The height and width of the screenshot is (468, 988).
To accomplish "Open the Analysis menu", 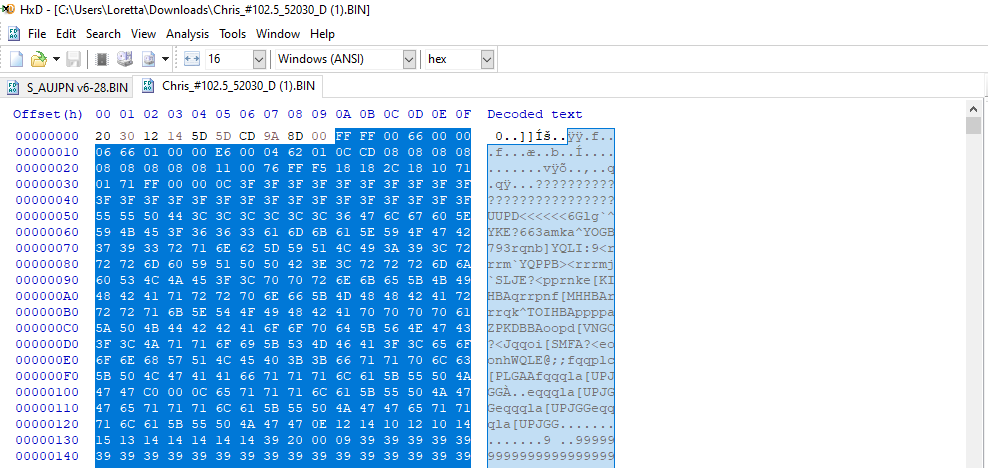I will (x=188, y=34).
